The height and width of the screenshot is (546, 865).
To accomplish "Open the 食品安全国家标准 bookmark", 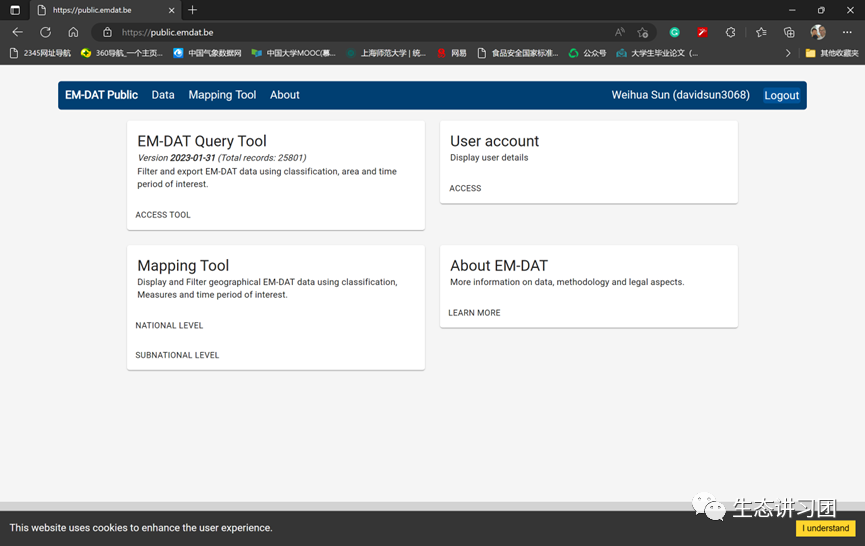I will tap(518, 53).
